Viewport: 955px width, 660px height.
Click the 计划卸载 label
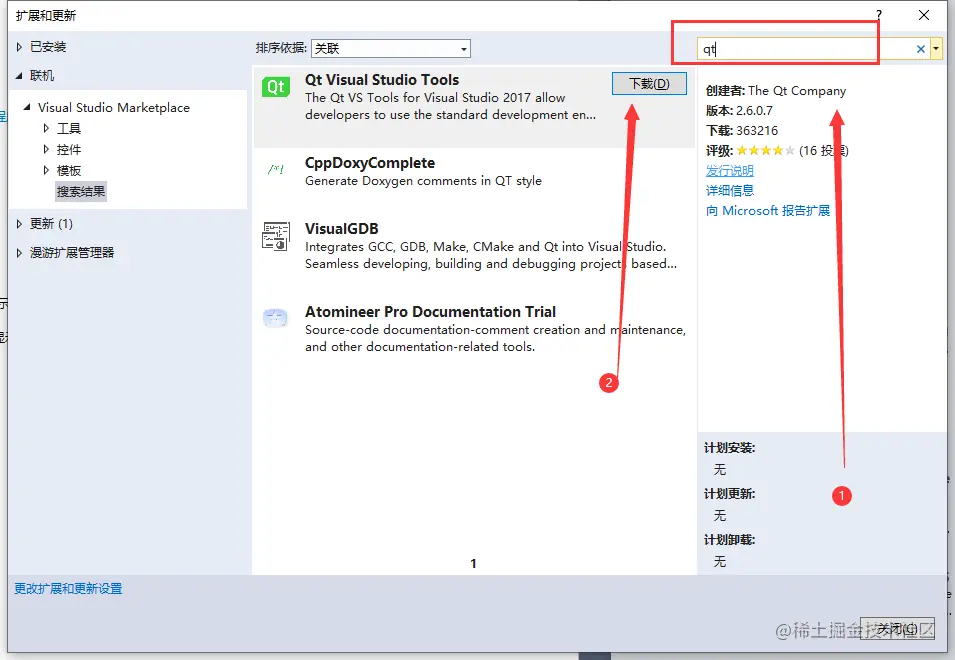730,540
